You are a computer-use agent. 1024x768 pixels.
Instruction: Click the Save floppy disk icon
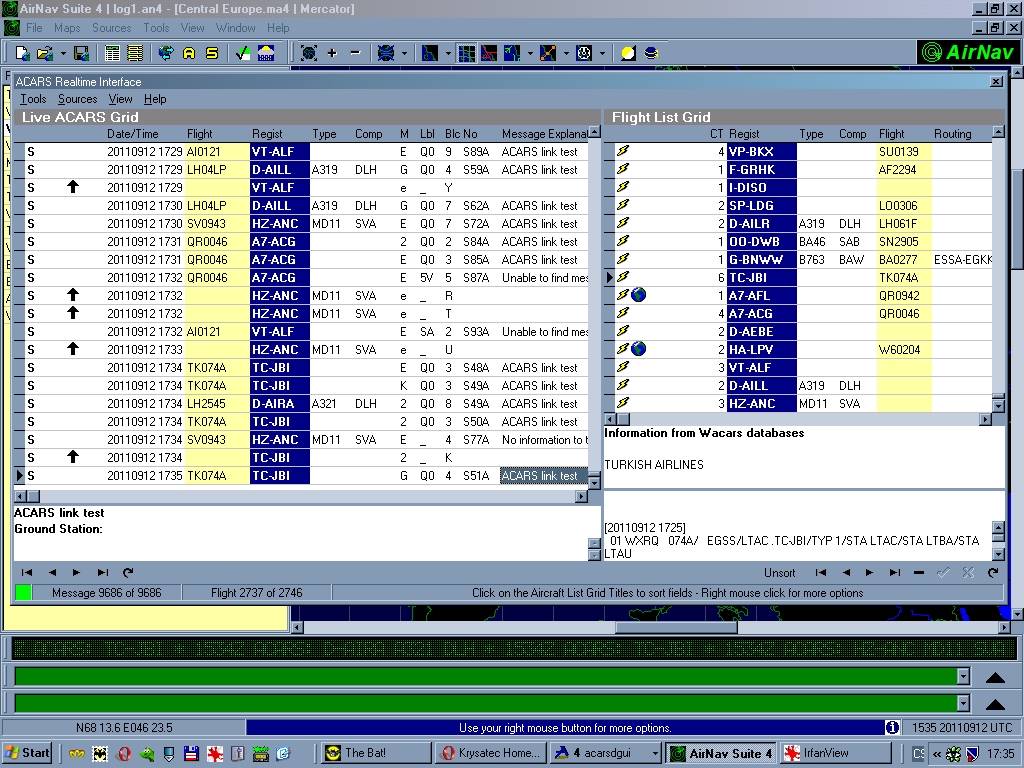click(81, 53)
